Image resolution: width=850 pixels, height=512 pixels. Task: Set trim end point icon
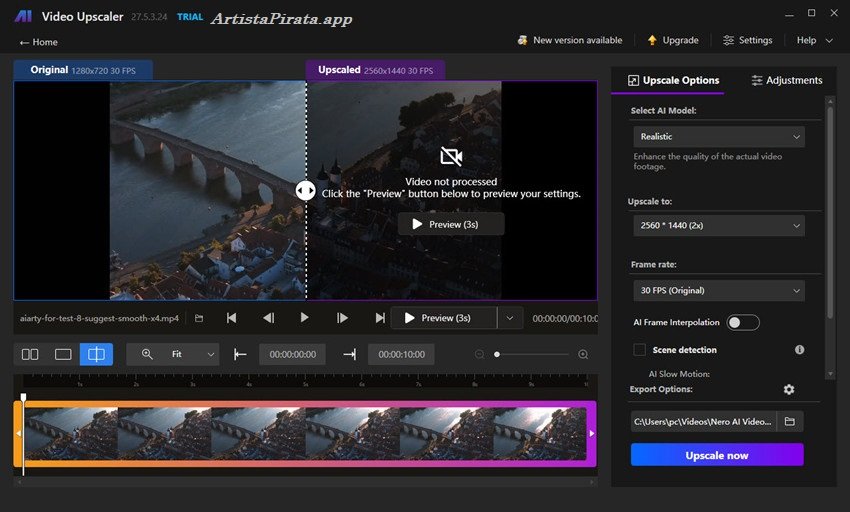click(350, 355)
